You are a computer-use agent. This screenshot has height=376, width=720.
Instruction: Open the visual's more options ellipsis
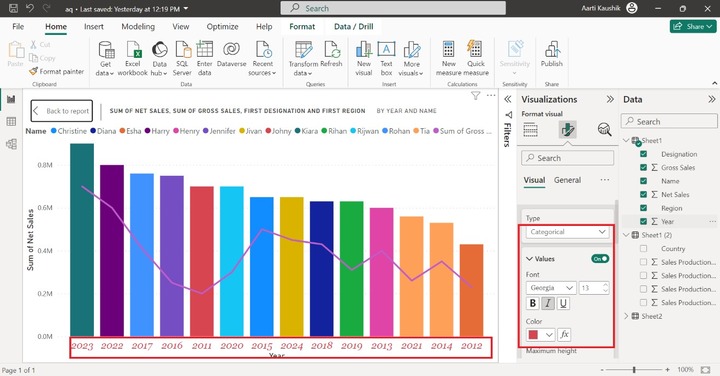491,95
